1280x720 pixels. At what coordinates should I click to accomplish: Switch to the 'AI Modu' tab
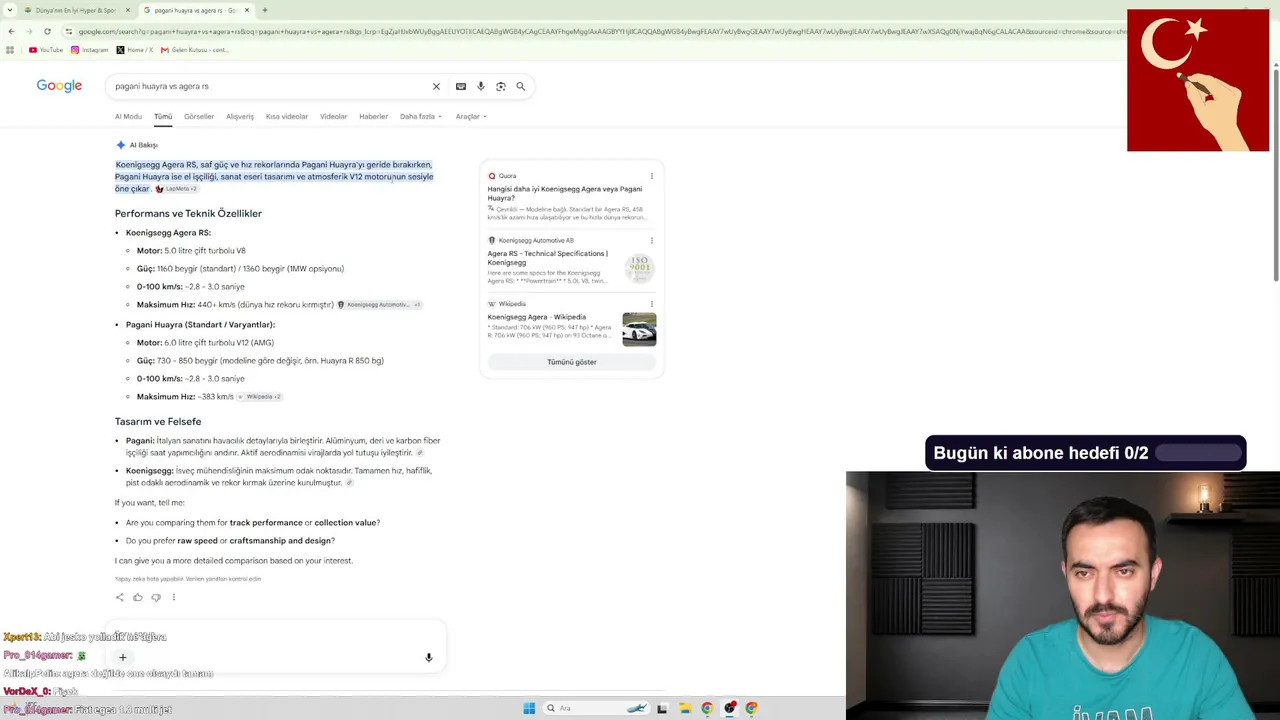(x=128, y=116)
